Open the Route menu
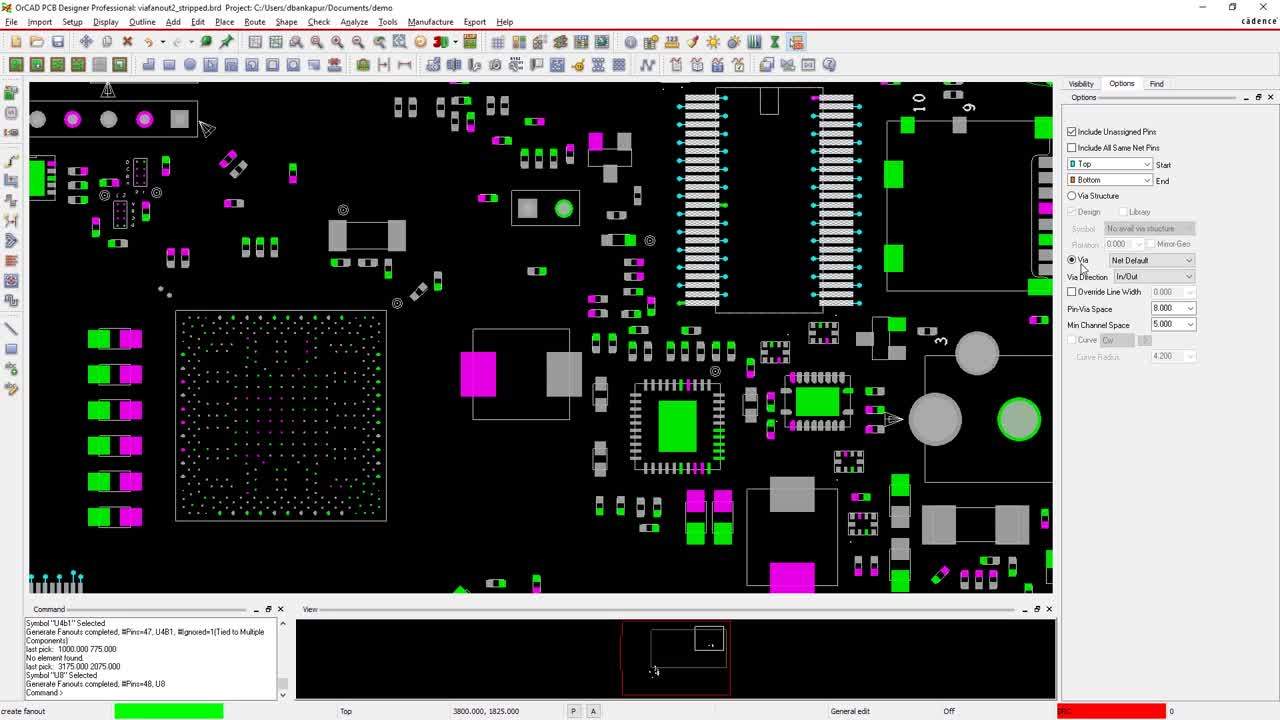The height and width of the screenshot is (720, 1280). pos(255,21)
